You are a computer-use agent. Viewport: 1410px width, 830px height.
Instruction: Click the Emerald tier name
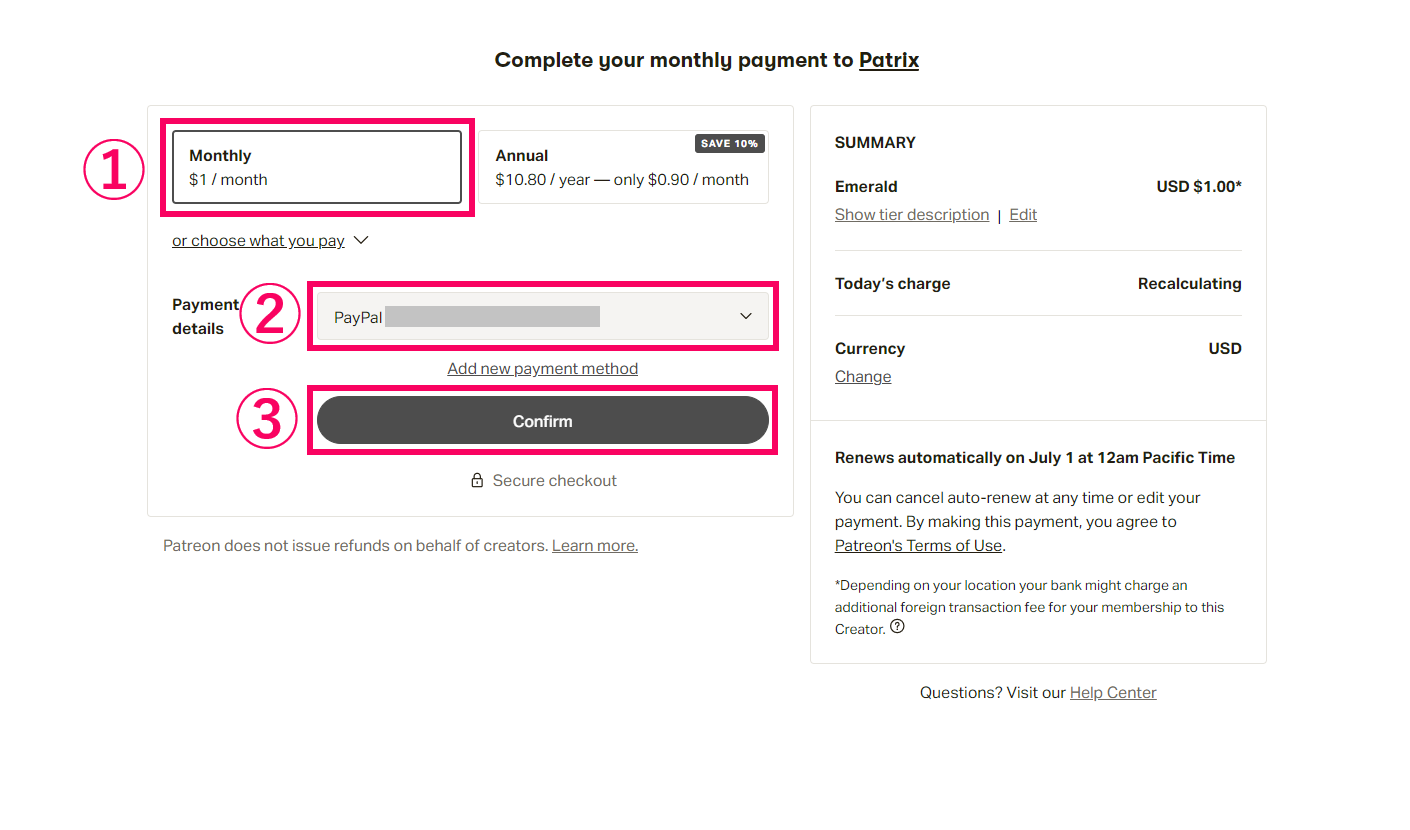pyautogui.click(x=866, y=187)
